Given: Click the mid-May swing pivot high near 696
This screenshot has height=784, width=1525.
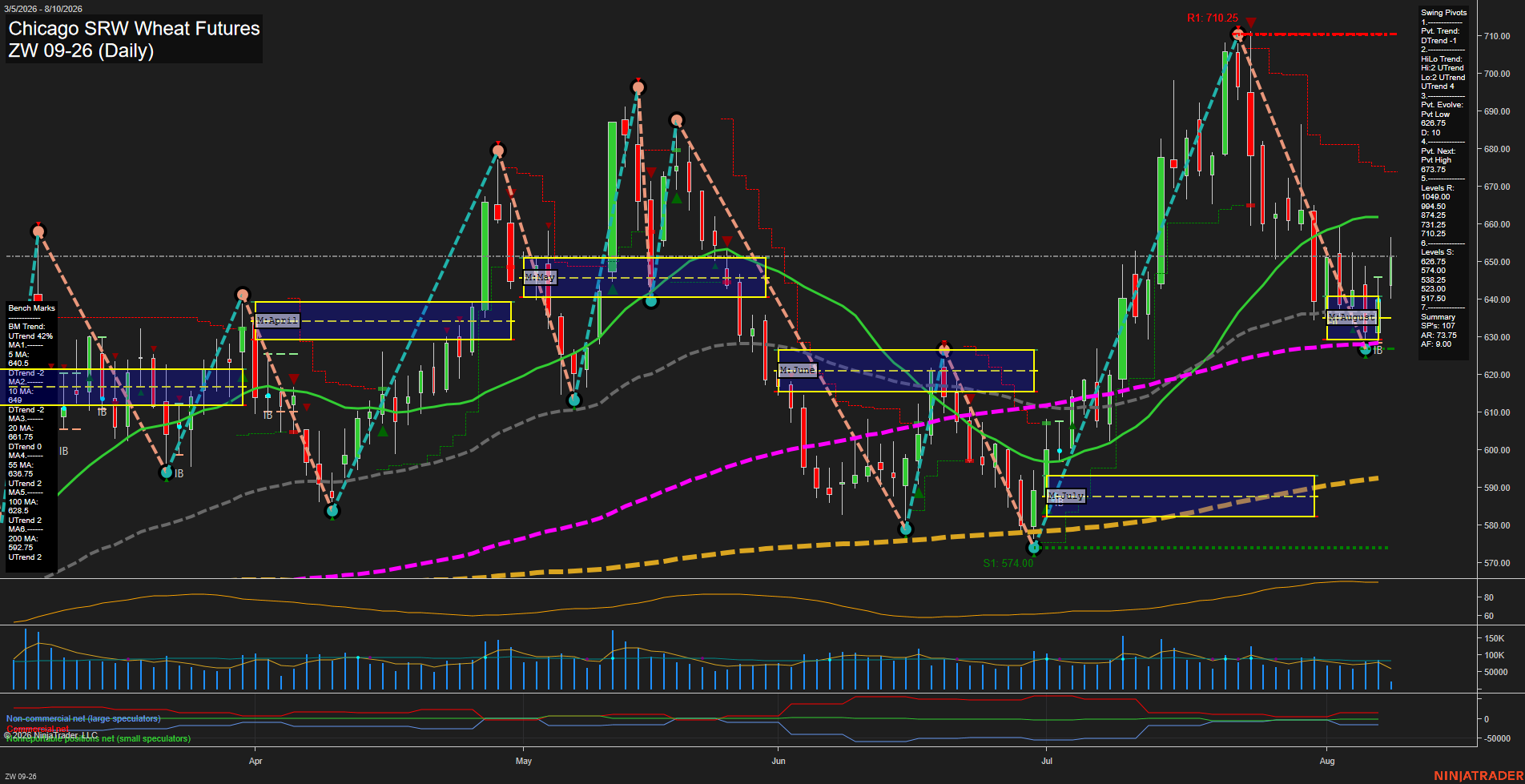Looking at the screenshot, I should point(638,87).
